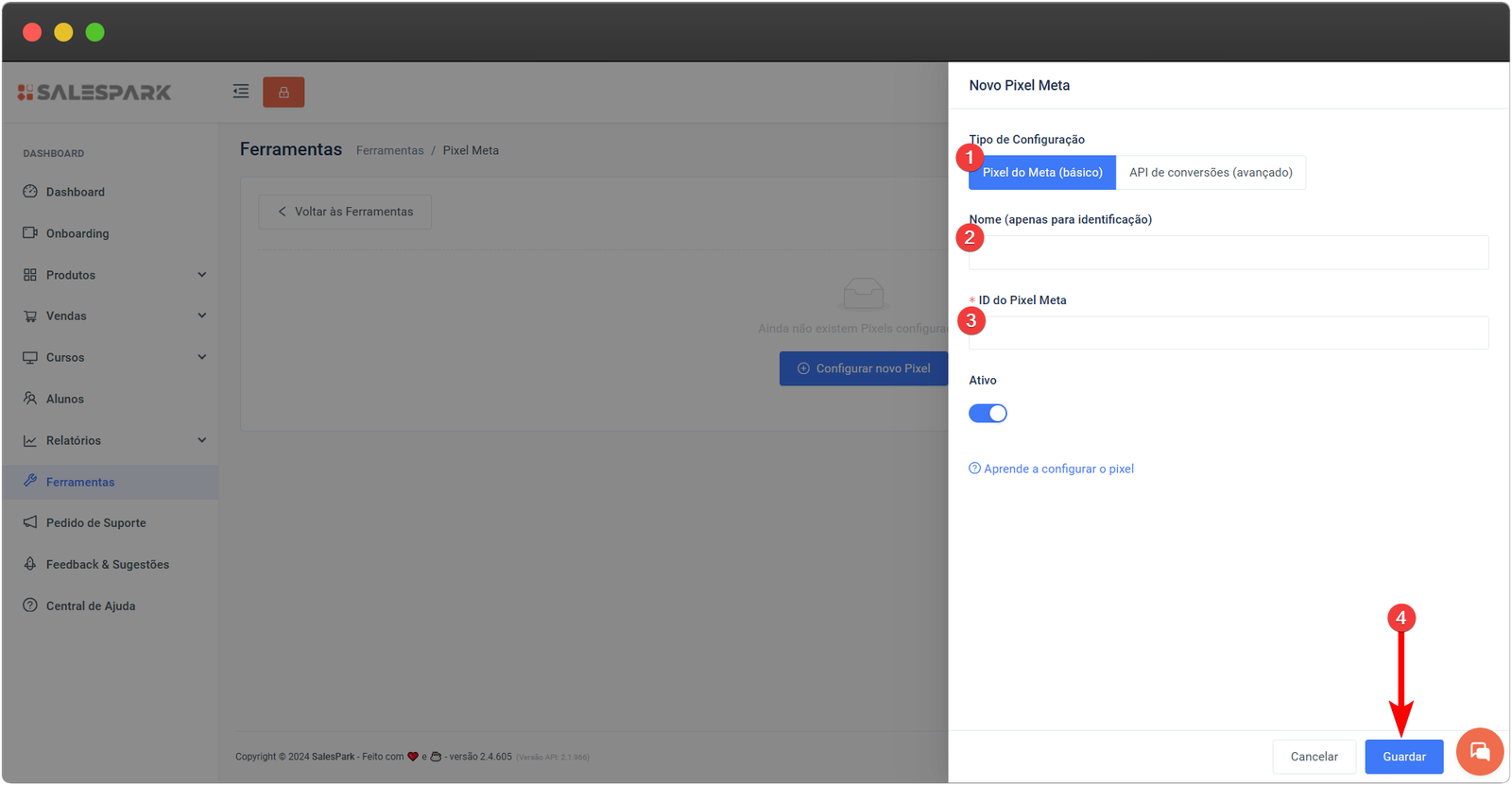
Task: Click the red lock icon button
Action: point(283,93)
